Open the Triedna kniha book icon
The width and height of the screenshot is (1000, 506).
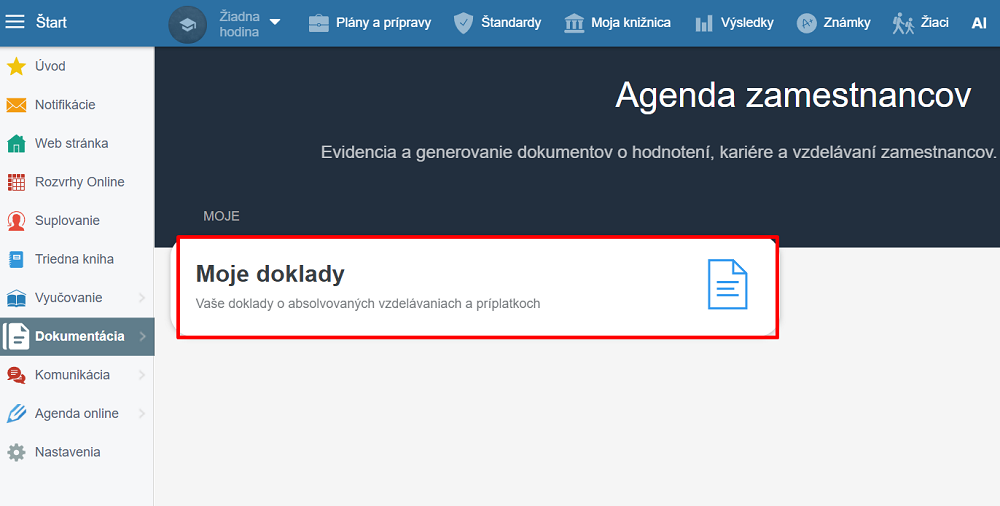coord(16,259)
